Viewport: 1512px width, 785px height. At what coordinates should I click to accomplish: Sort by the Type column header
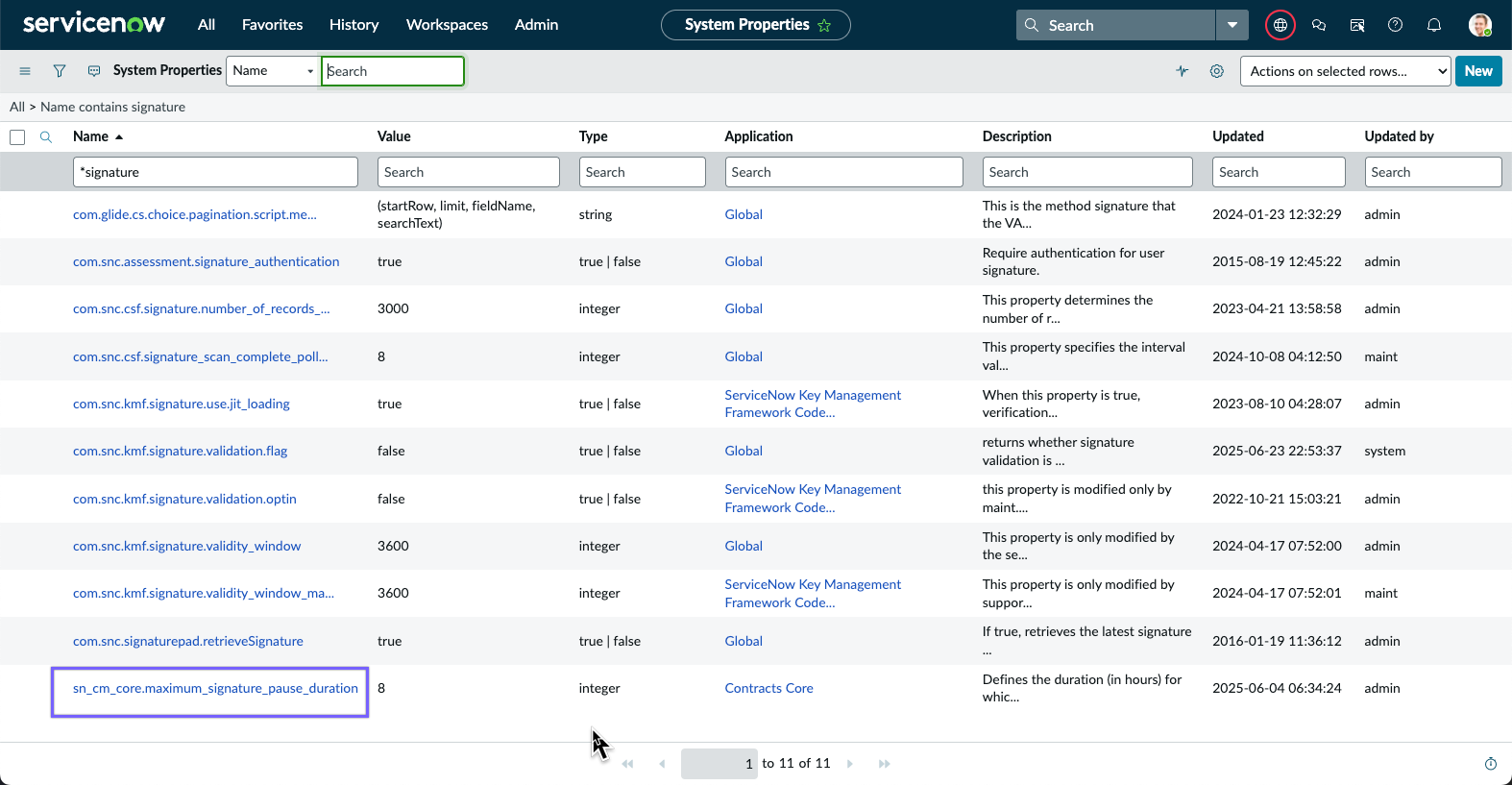click(x=594, y=136)
